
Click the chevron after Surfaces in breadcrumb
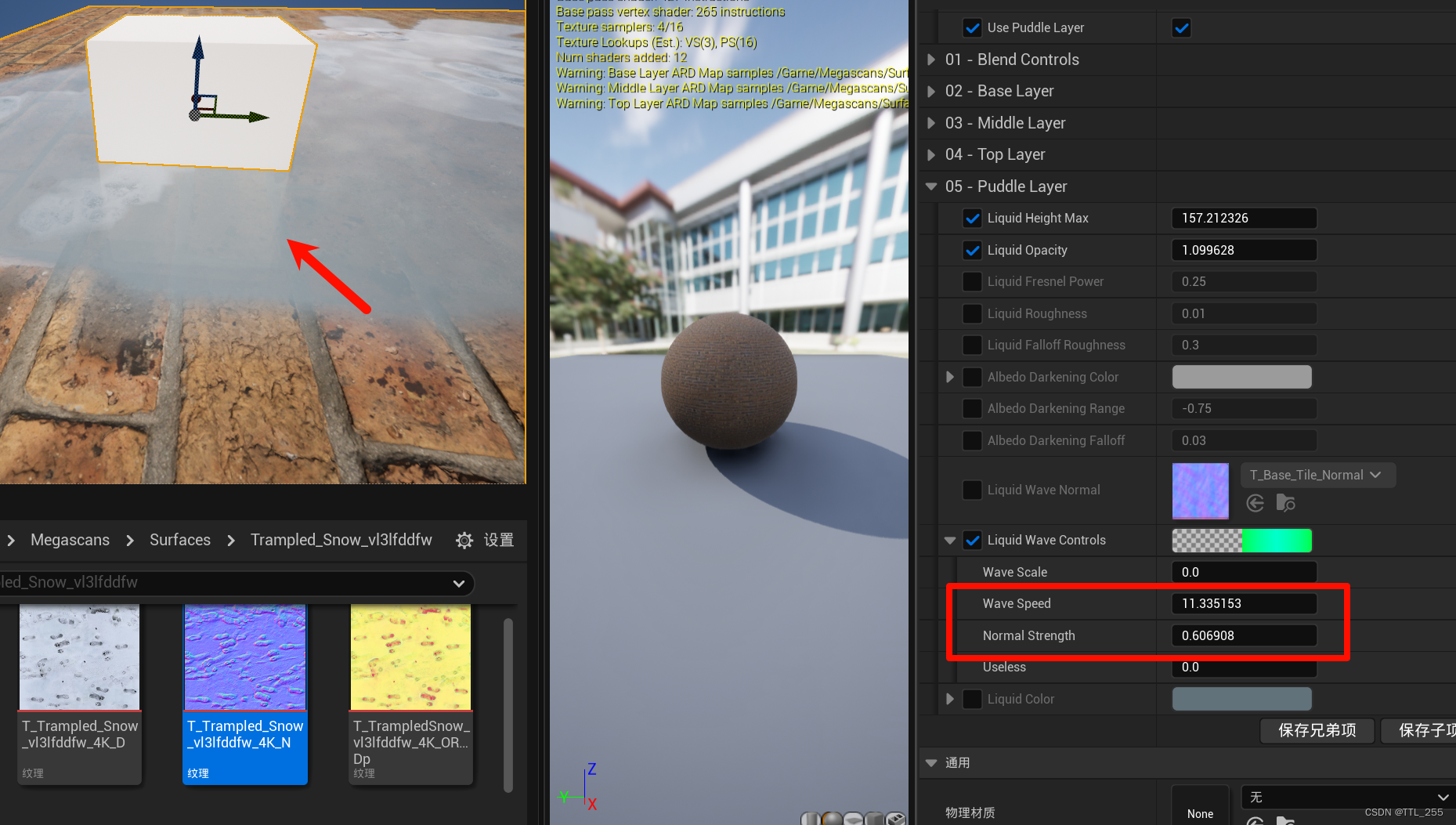tap(231, 541)
